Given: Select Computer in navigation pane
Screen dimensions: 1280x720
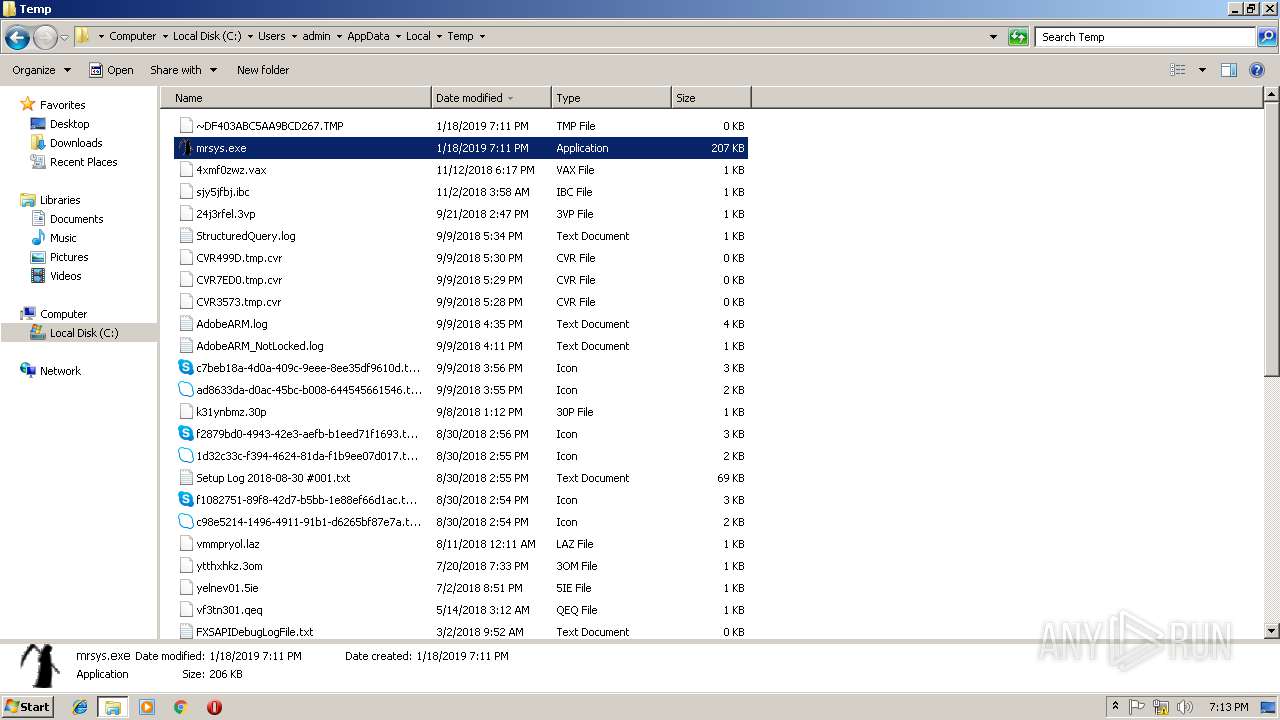Looking at the screenshot, I should tap(63, 314).
